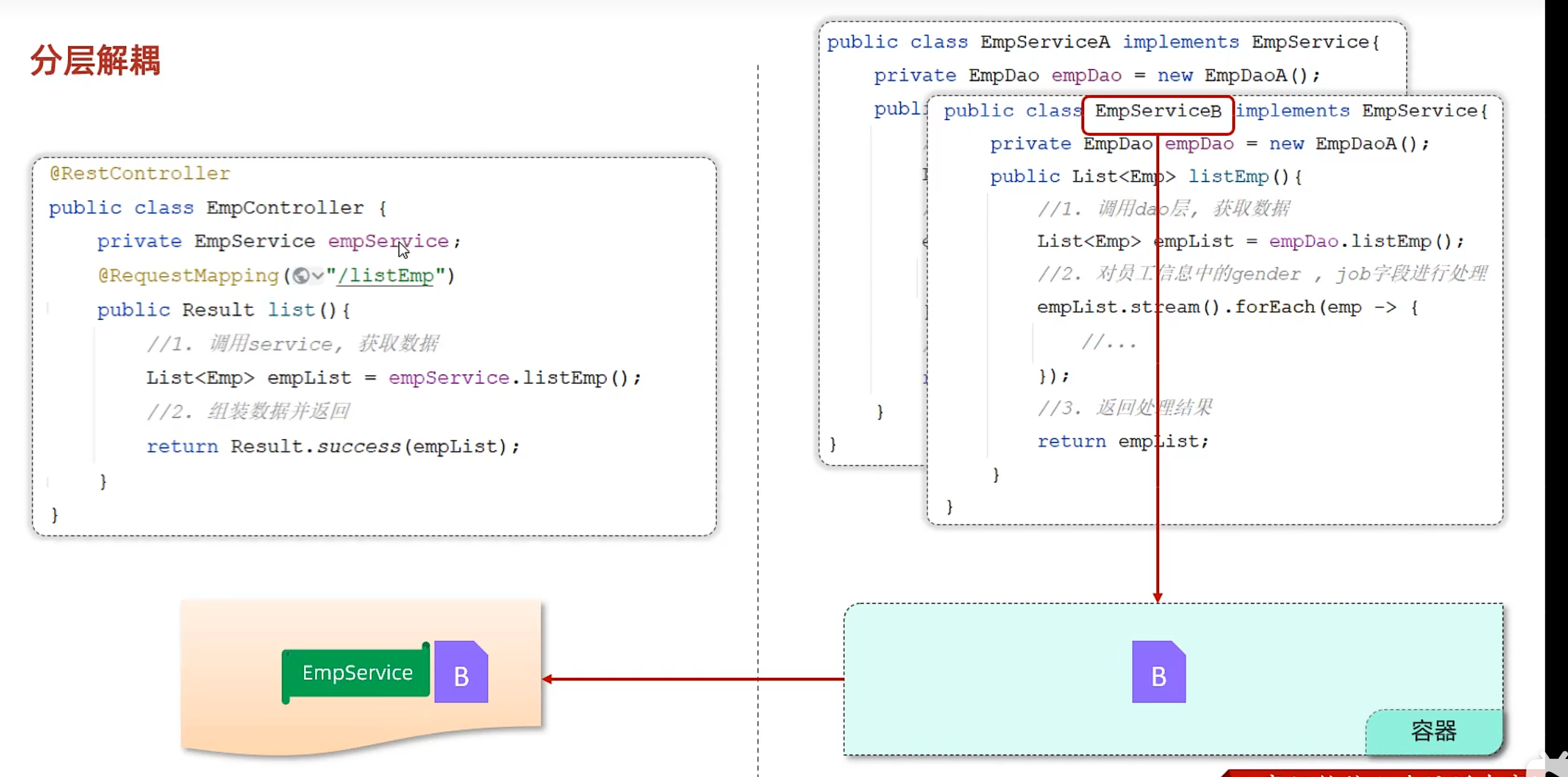This screenshot has height=777, width=1568.
Task: Click purple B icon beside EmpService
Action: tap(461, 672)
